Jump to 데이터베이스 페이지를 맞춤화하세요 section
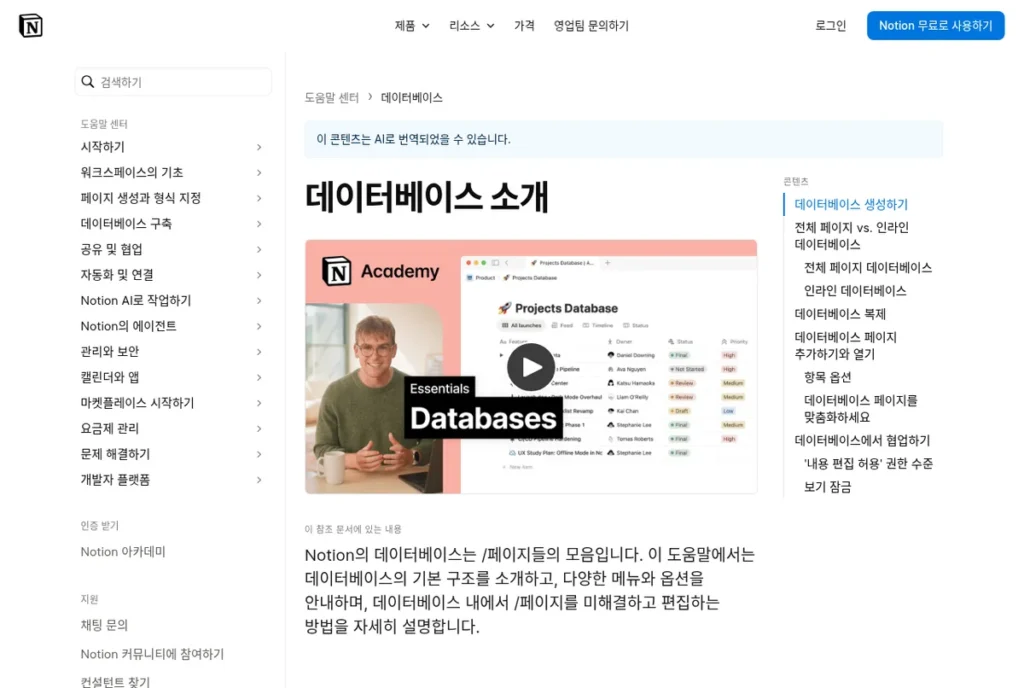This screenshot has width=1024, height=688. click(x=861, y=409)
